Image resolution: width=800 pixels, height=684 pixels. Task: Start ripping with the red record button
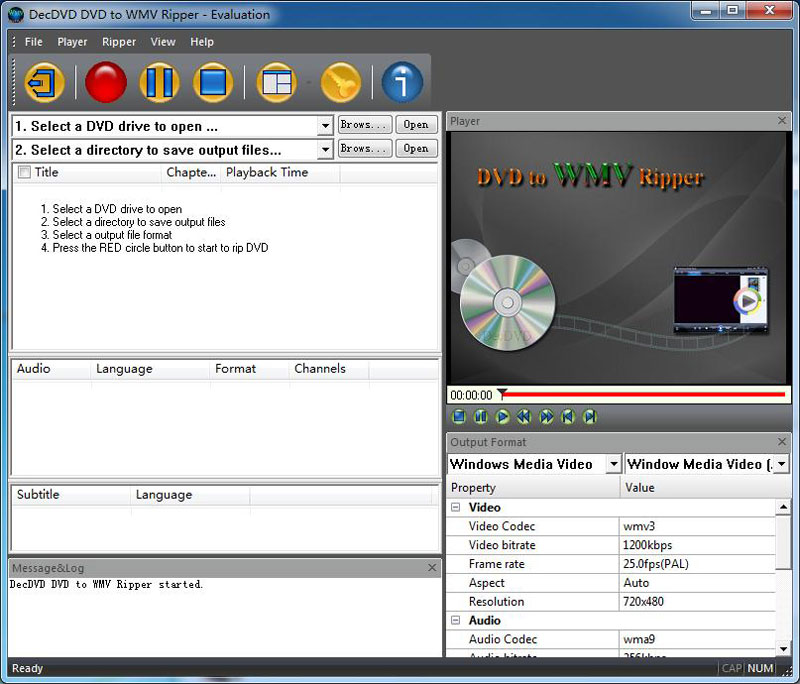coord(106,82)
